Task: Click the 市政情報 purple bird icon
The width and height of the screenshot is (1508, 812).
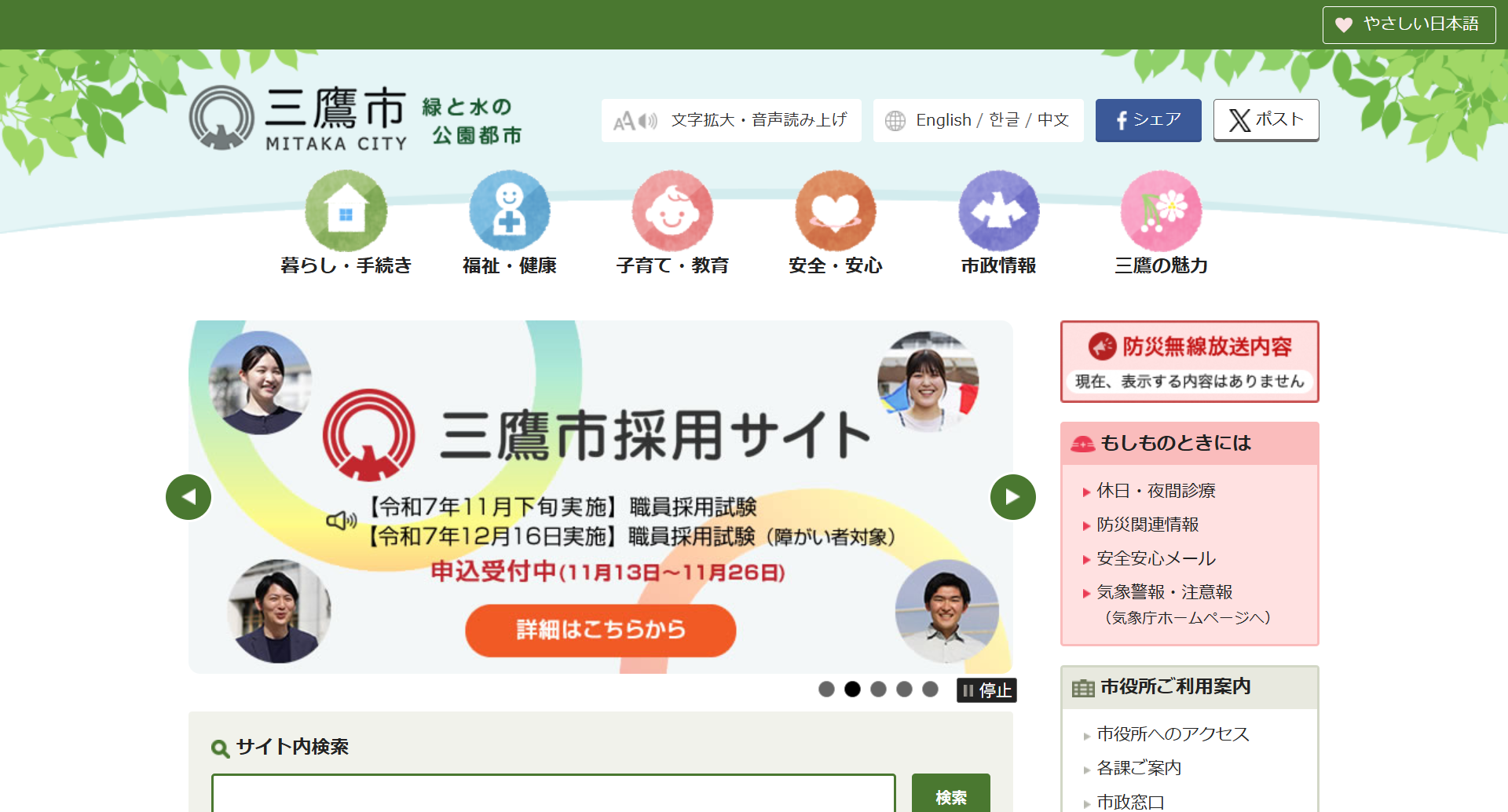Action: (x=998, y=211)
